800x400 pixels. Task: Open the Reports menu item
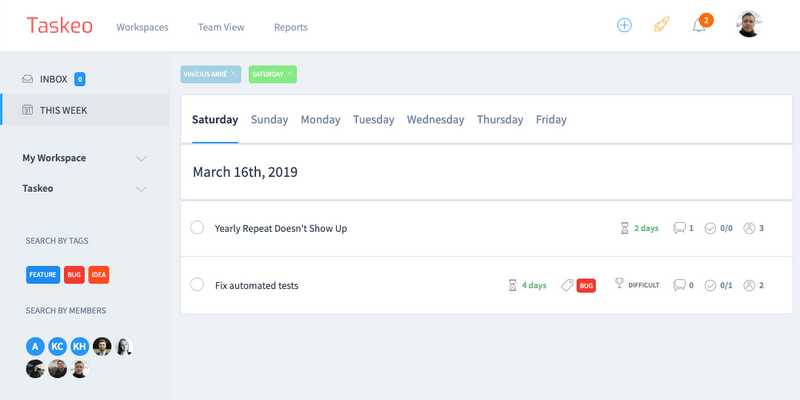point(290,27)
